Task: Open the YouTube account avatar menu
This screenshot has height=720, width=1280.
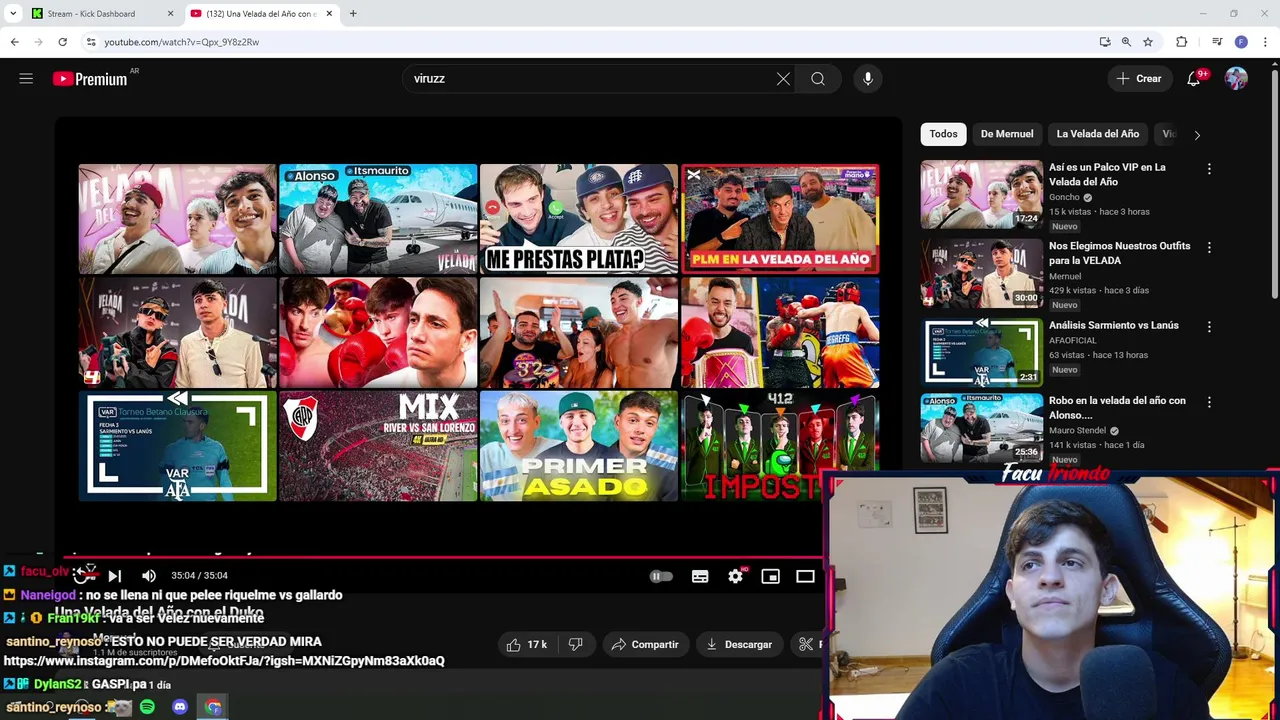Action: [1237, 79]
